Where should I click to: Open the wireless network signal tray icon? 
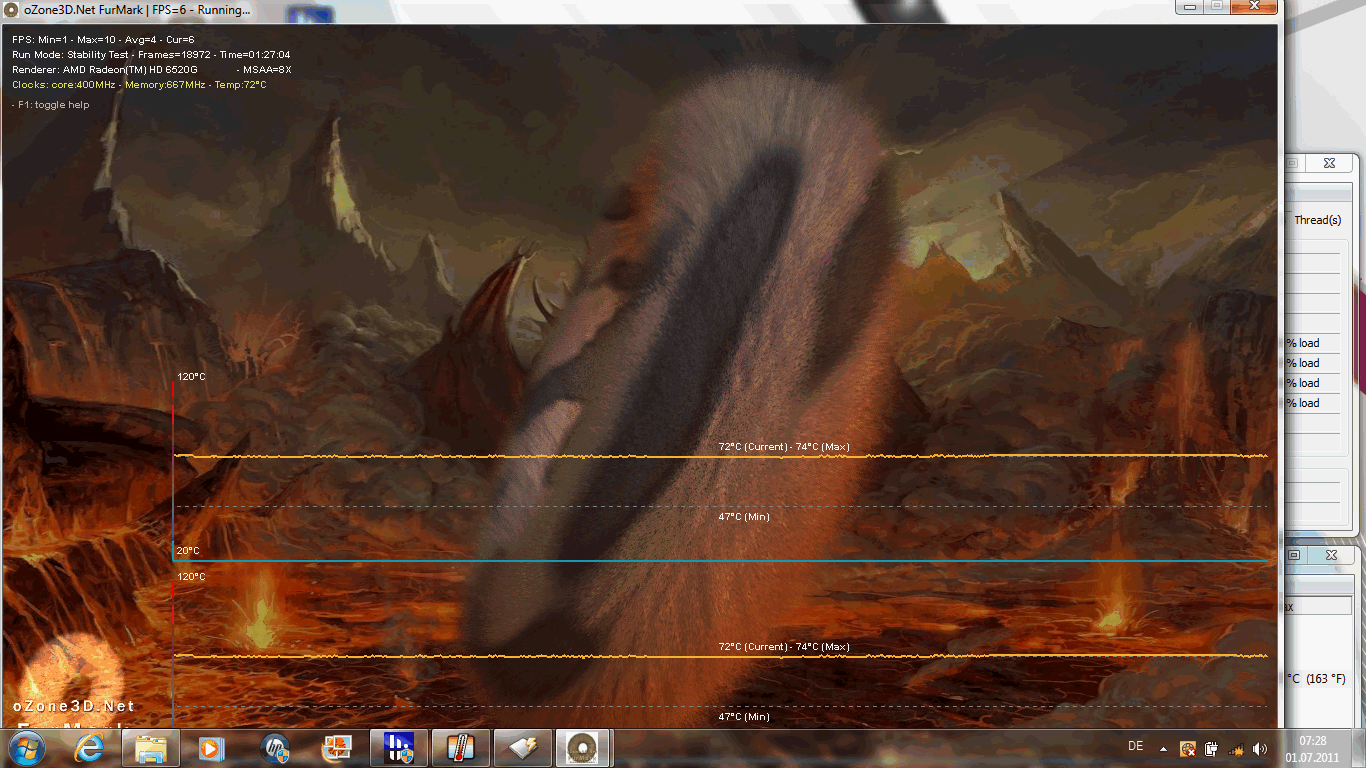click(1236, 748)
